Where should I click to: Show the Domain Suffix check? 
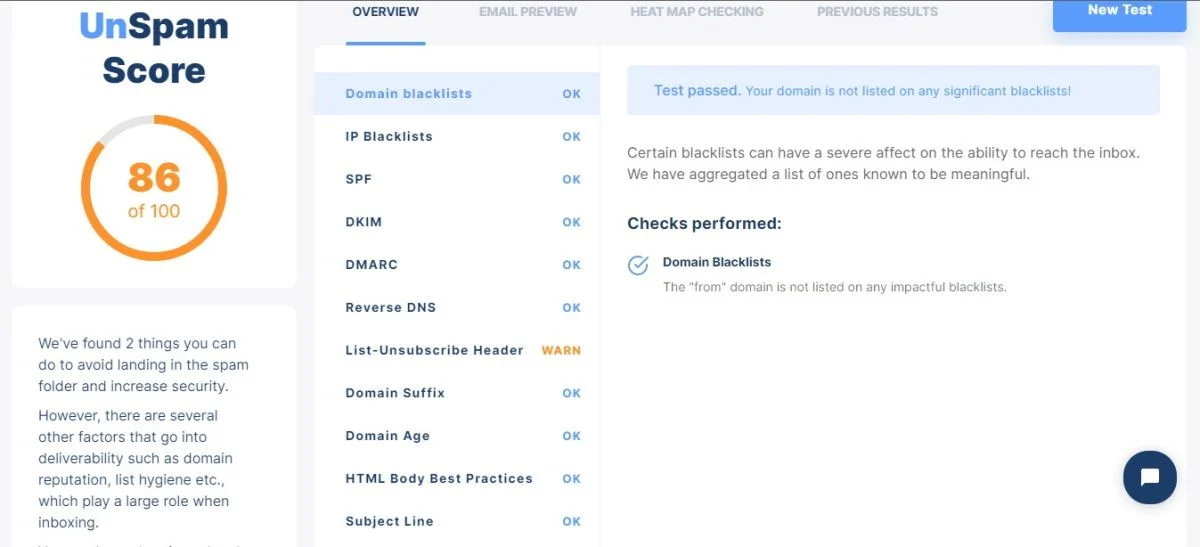(x=457, y=393)
